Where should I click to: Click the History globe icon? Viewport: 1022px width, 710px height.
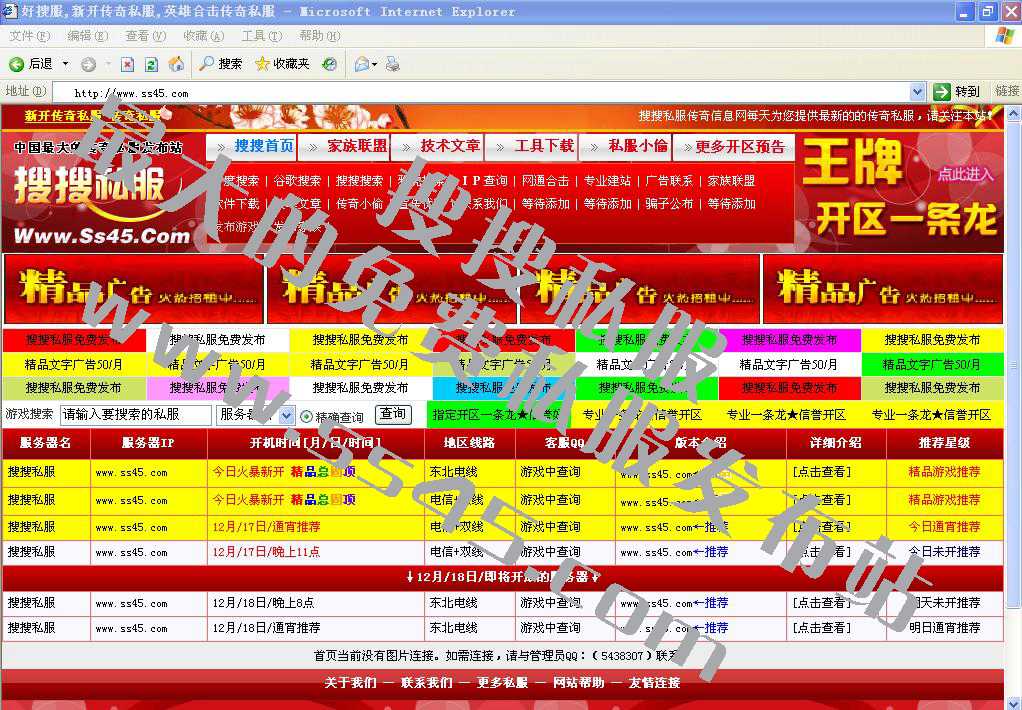[331, 63]
